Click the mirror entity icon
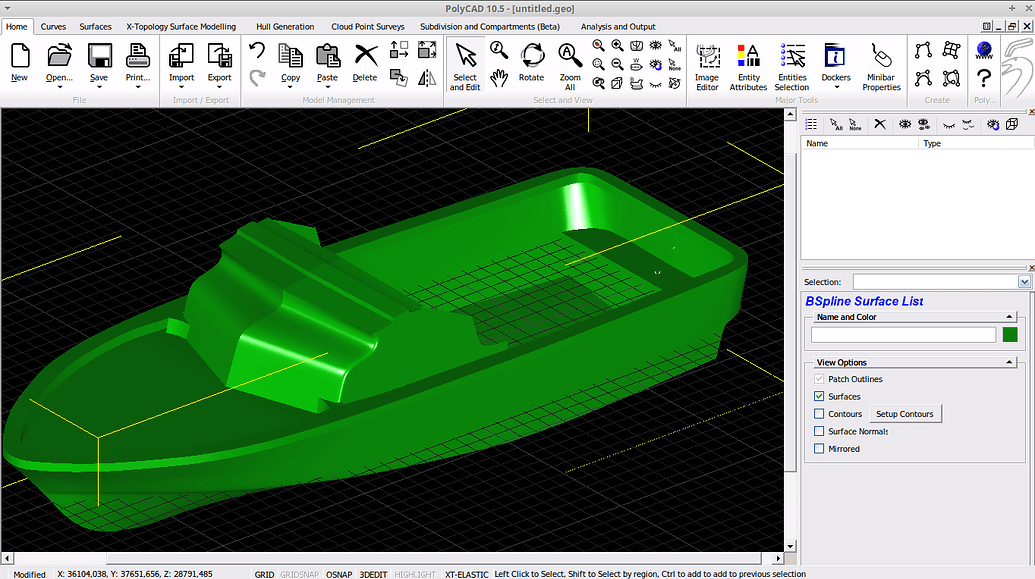This screenshot has width=1035, height=579. [427, 78]
